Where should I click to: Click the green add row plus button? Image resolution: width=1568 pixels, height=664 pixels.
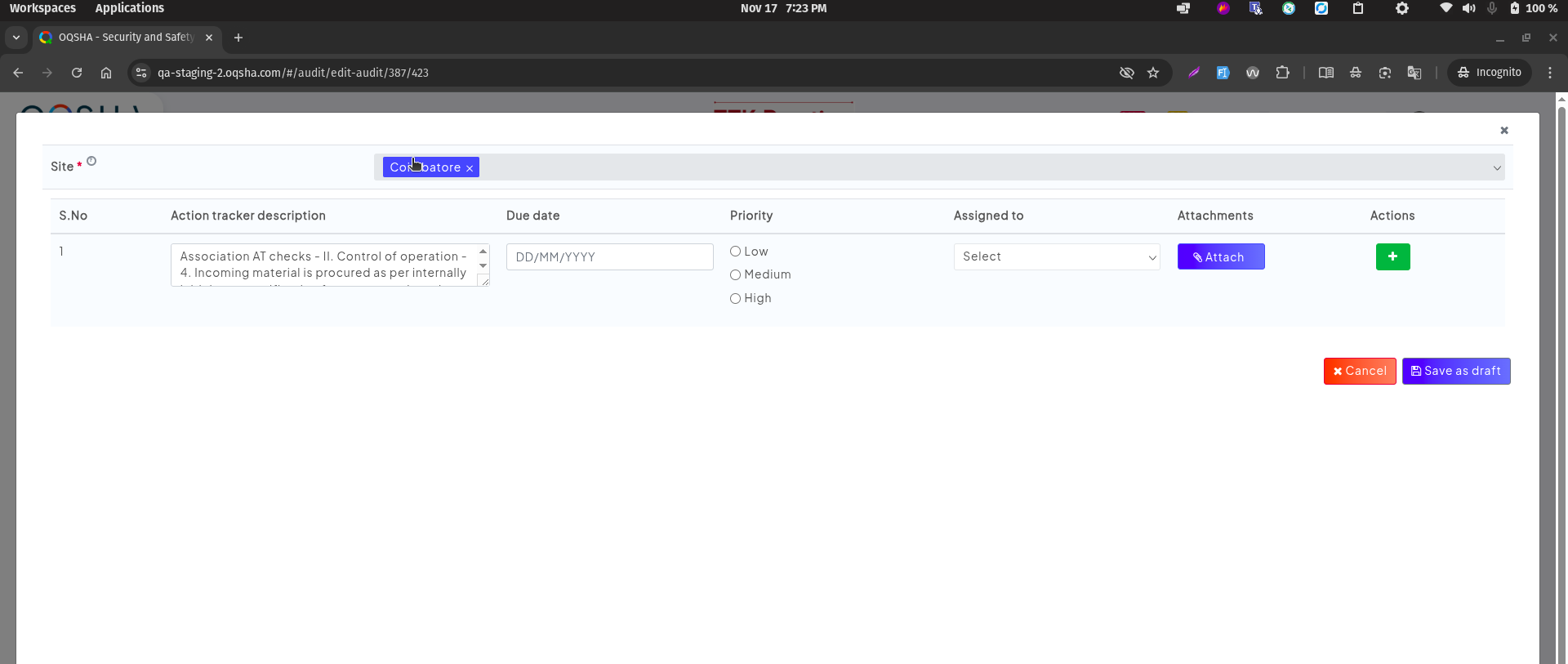pyautogui.click(x=1392, y=256)
